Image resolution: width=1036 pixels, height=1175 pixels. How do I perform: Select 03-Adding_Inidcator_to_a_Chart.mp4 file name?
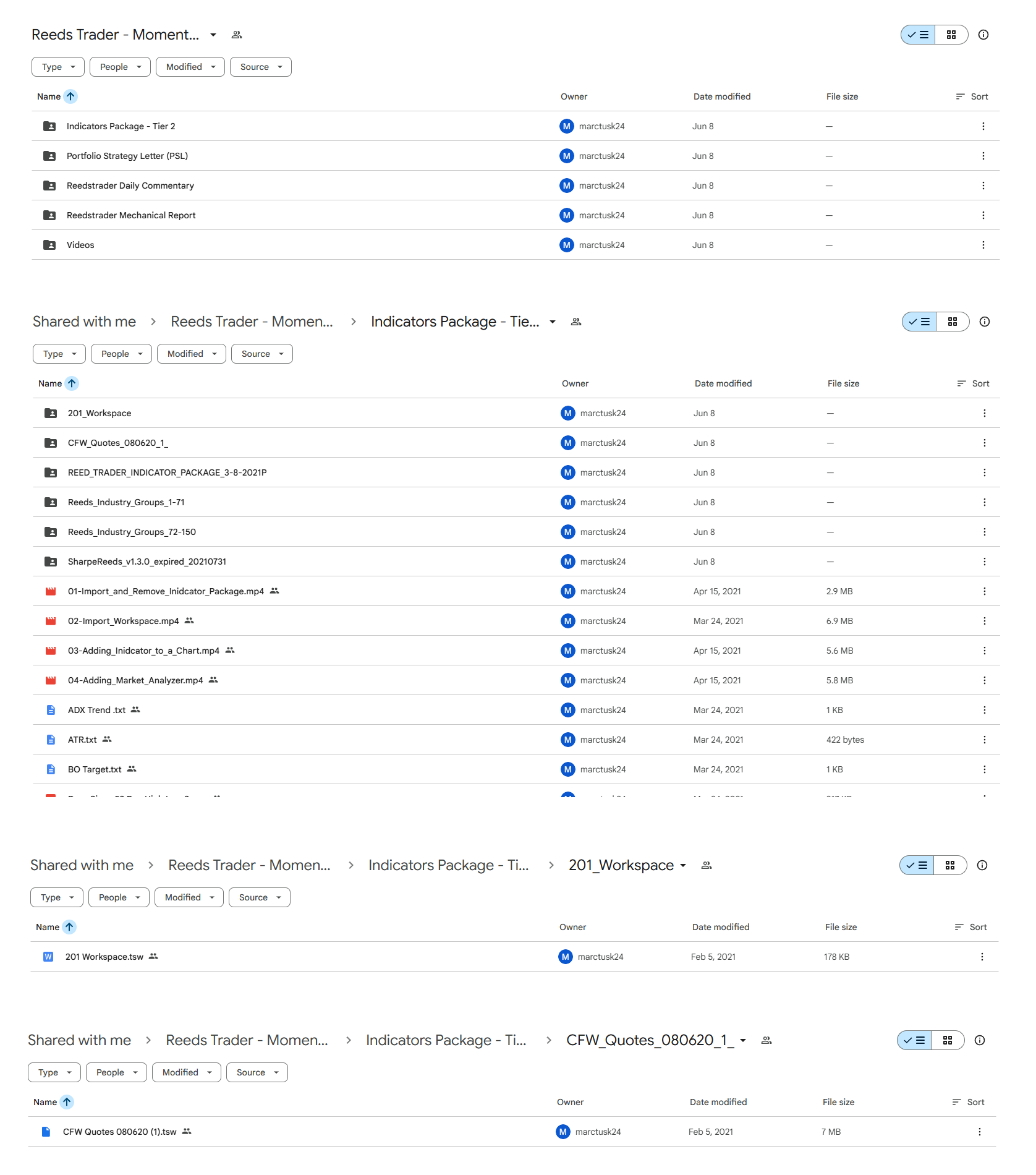tap(143, 651)
